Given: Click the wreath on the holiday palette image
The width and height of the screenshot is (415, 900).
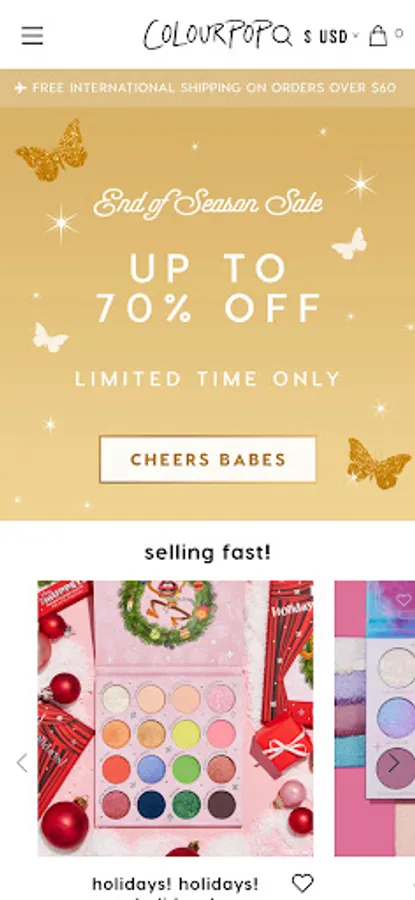Looking at the screenshot, I should pos(166,613).
